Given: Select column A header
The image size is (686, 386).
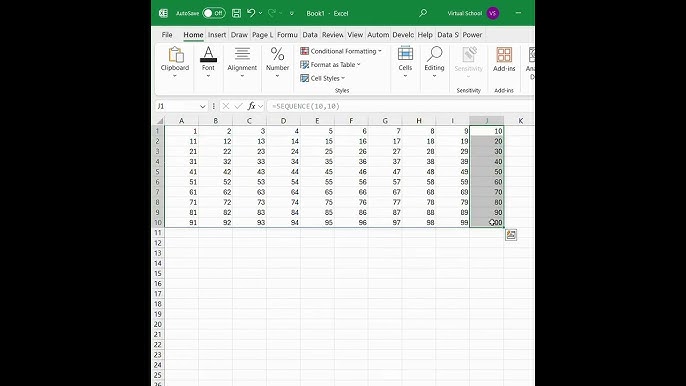Looking at the screenshot, I should pos(182,120).
